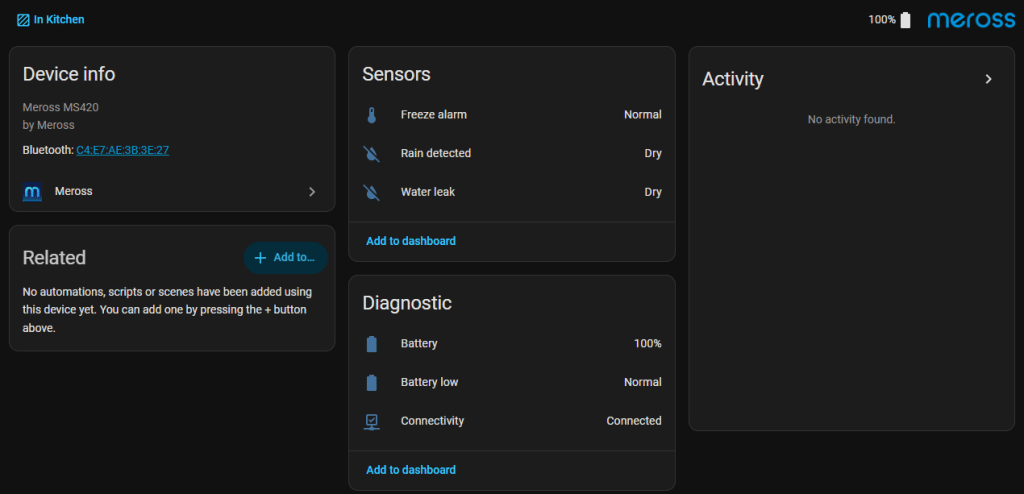Open the Battery diagnostic entry
This screenshot has height=494, width=1024.
point(512,344)
